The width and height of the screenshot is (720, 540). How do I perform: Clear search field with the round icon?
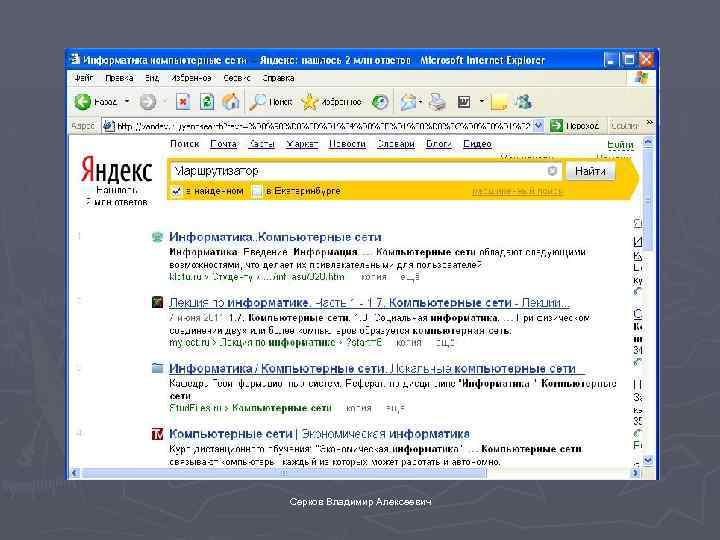pyautogui.click(x=552, y=171)
